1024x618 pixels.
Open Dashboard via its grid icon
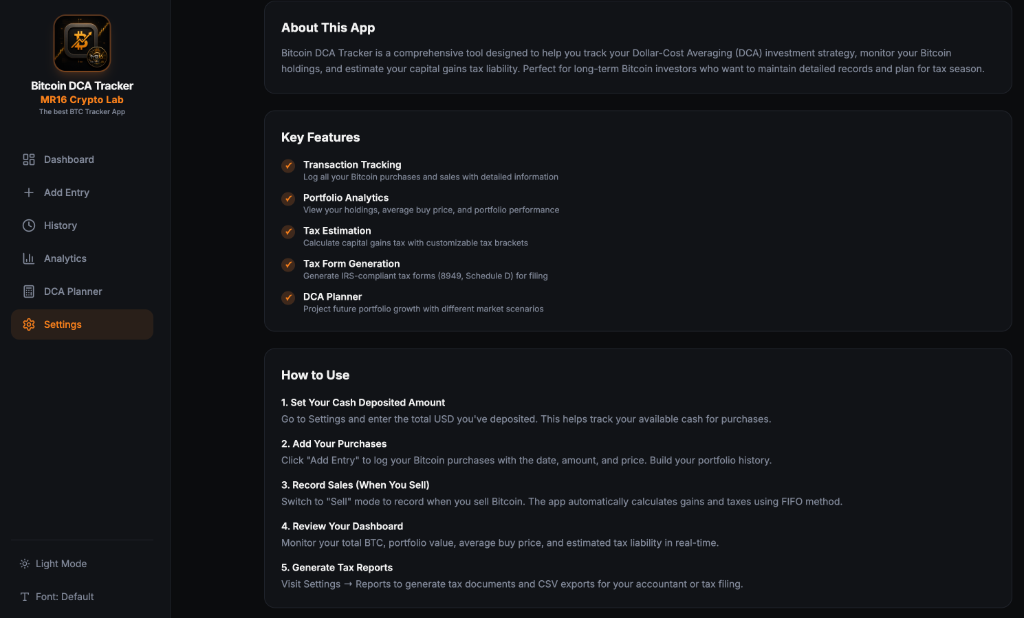[x=29, y=159]
